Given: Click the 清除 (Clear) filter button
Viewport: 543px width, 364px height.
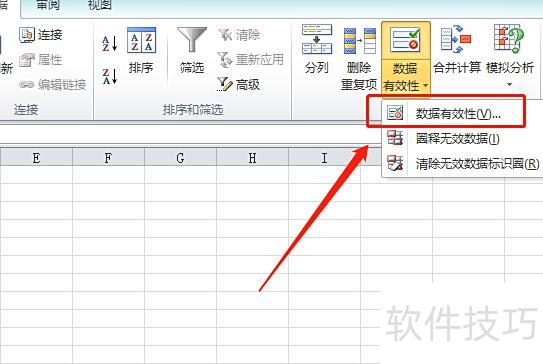Looking at the screenshot, I should (239, 35).
